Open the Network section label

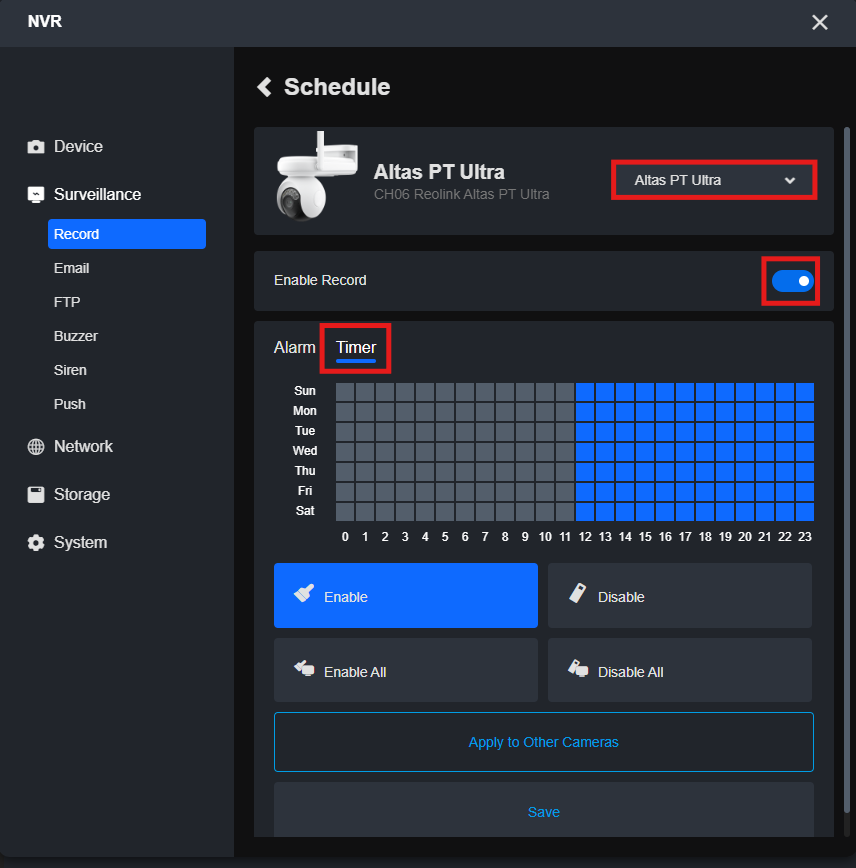(83, 447)
